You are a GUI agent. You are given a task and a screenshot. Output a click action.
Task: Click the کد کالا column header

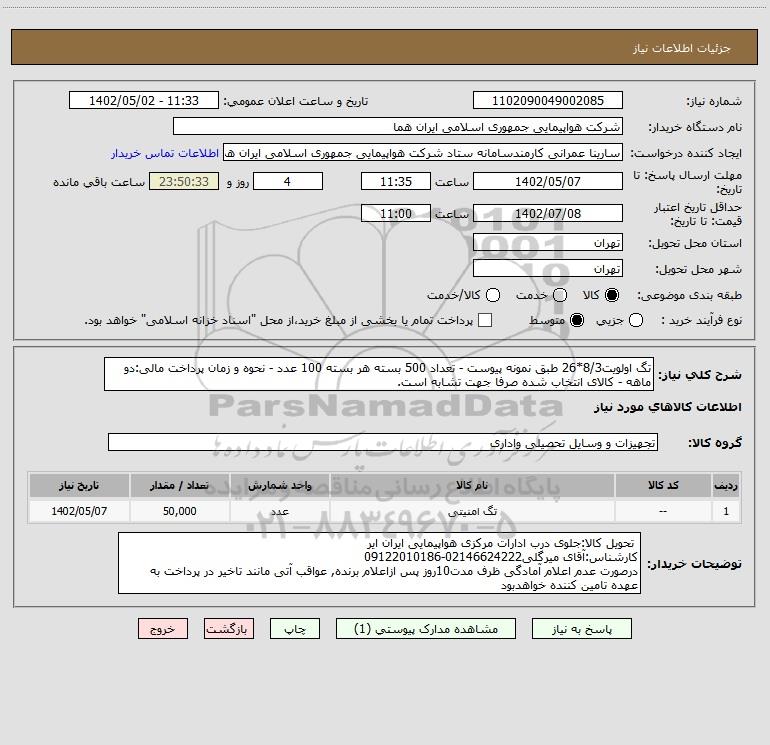663,485
